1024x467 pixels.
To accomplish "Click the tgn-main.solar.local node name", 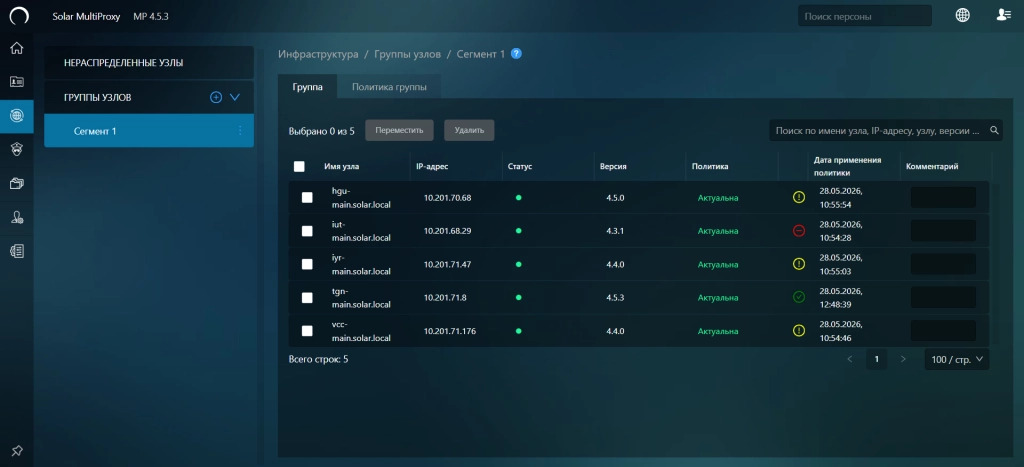I will pos(361,297).
